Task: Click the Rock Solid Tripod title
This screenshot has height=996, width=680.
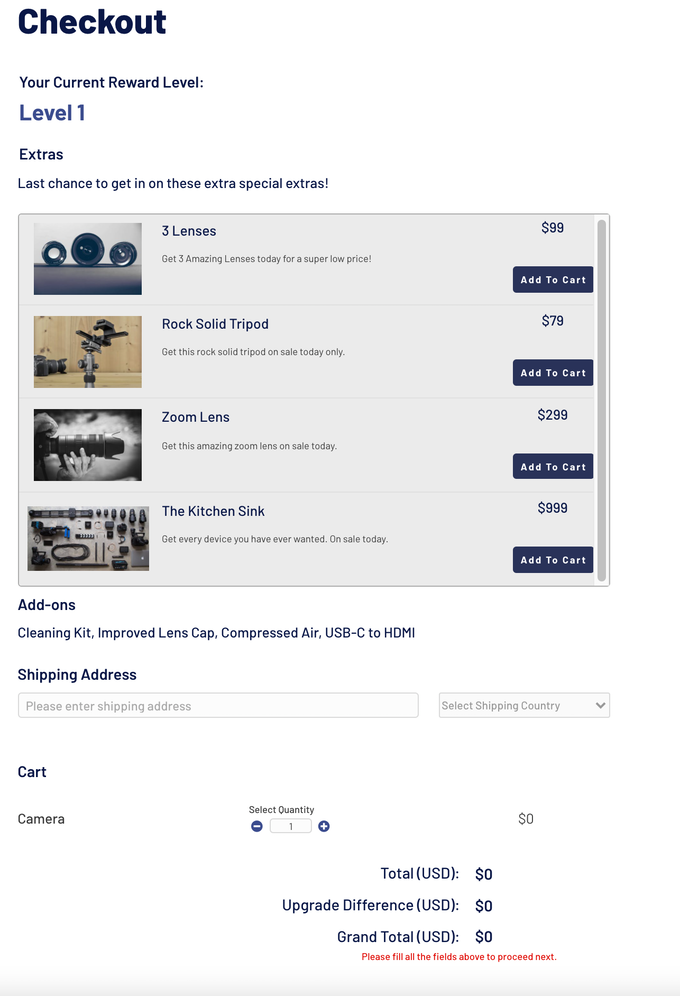Action: (215, 324)
